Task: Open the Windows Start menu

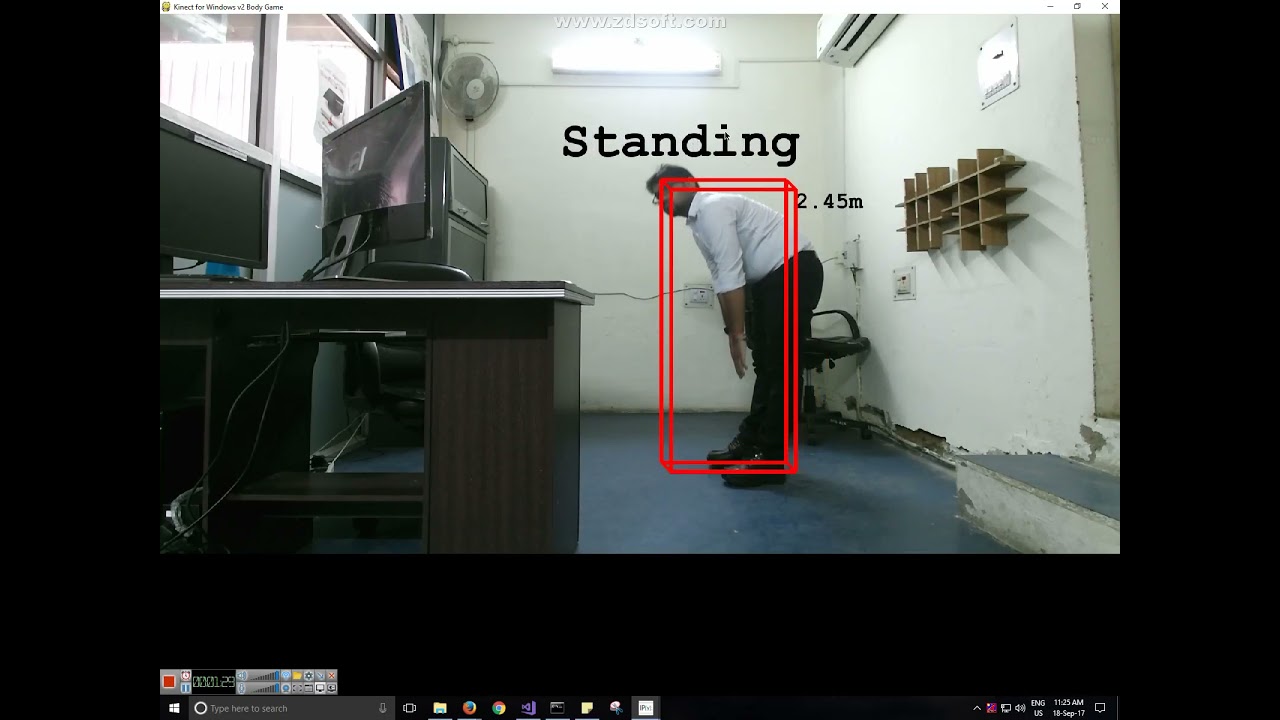Action: click(174, 708)
